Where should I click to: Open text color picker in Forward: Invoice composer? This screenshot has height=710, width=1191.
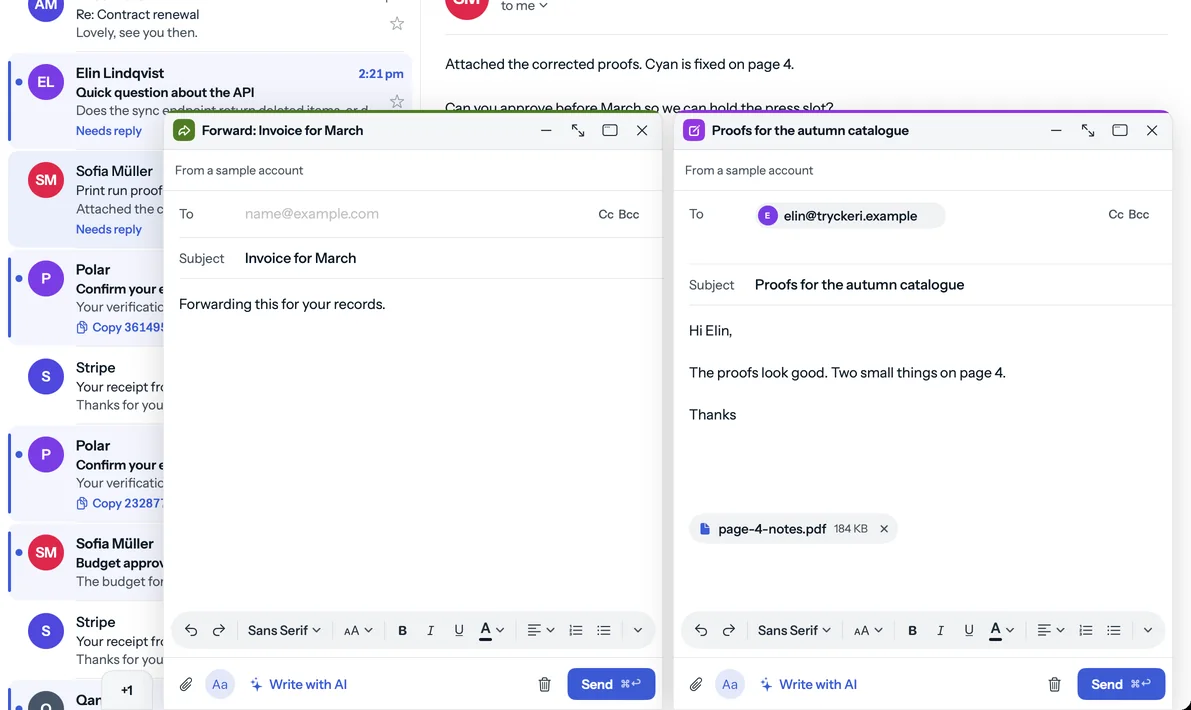(x=491, y=630)
